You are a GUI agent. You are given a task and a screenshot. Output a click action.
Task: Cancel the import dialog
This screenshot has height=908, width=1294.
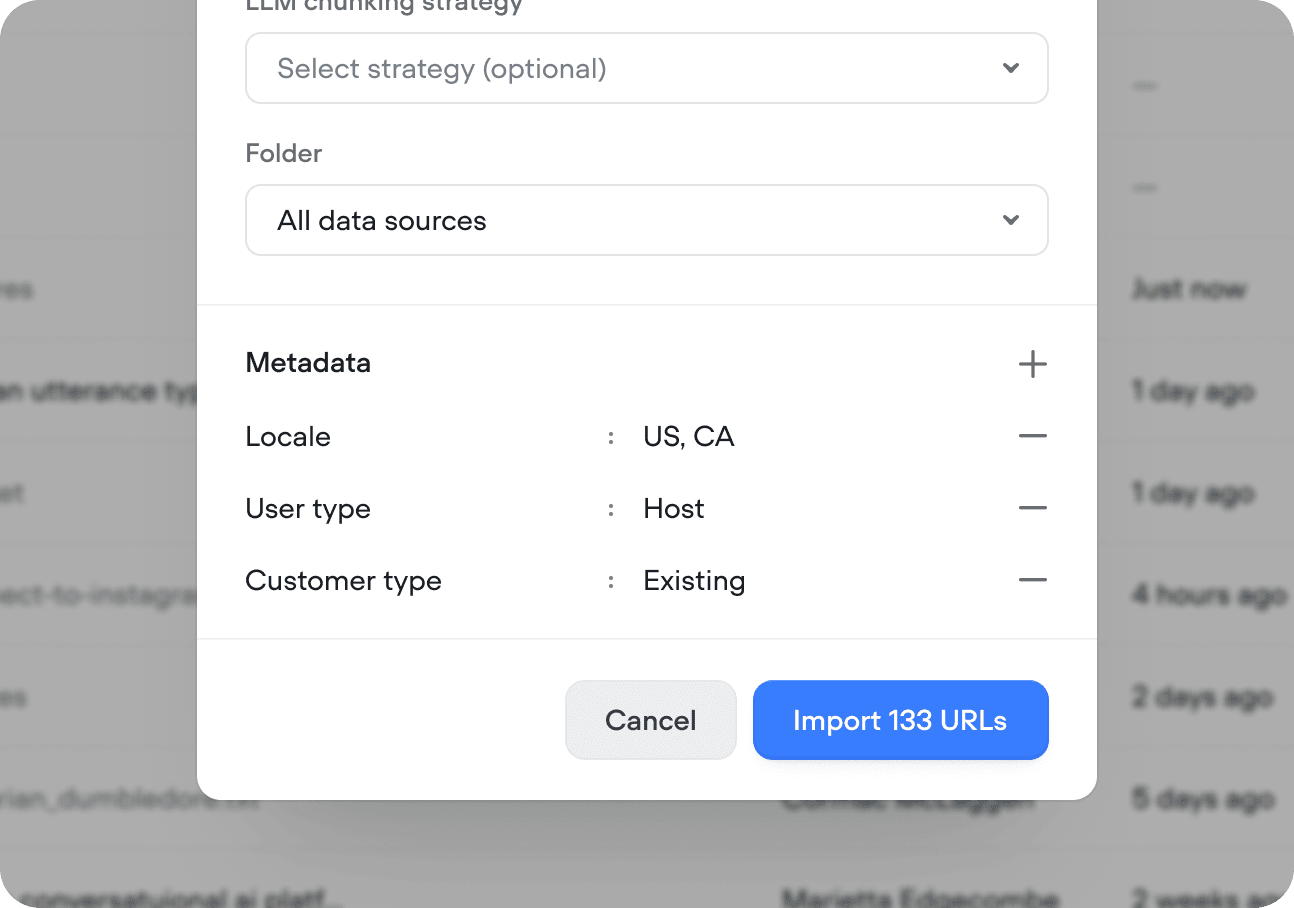(x=651, y=720)
